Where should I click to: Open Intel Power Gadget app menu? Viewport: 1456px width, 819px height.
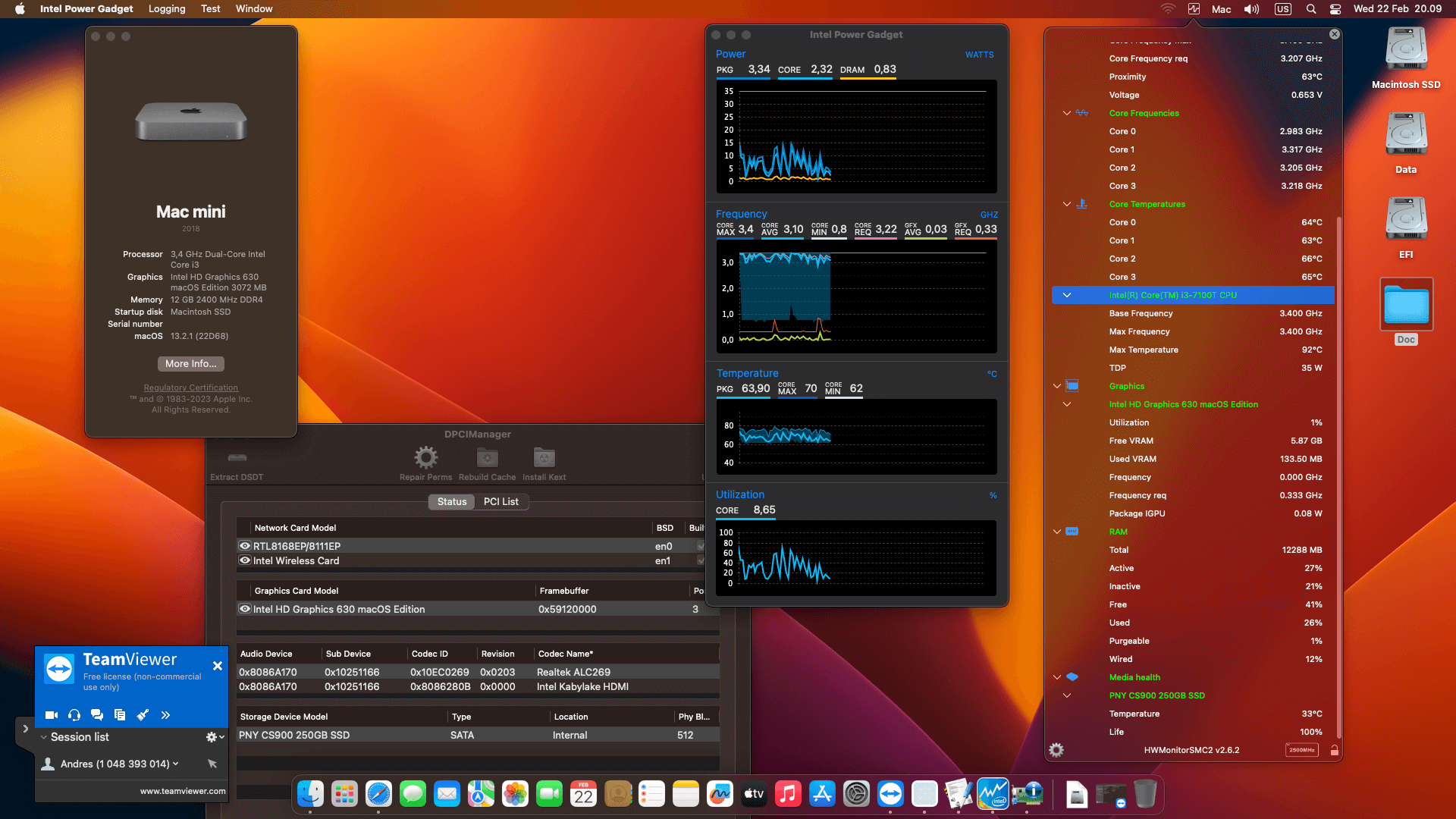(x=86, y=9)
